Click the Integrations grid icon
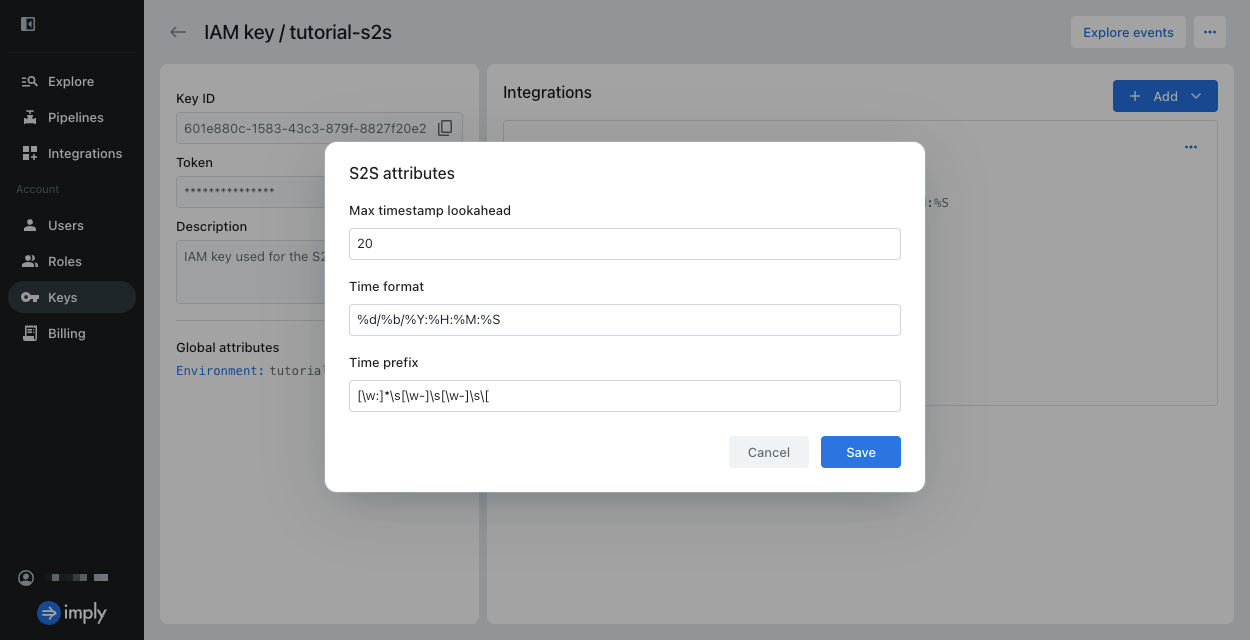This screenshot has width=1250, height=640. pos(29,153)
